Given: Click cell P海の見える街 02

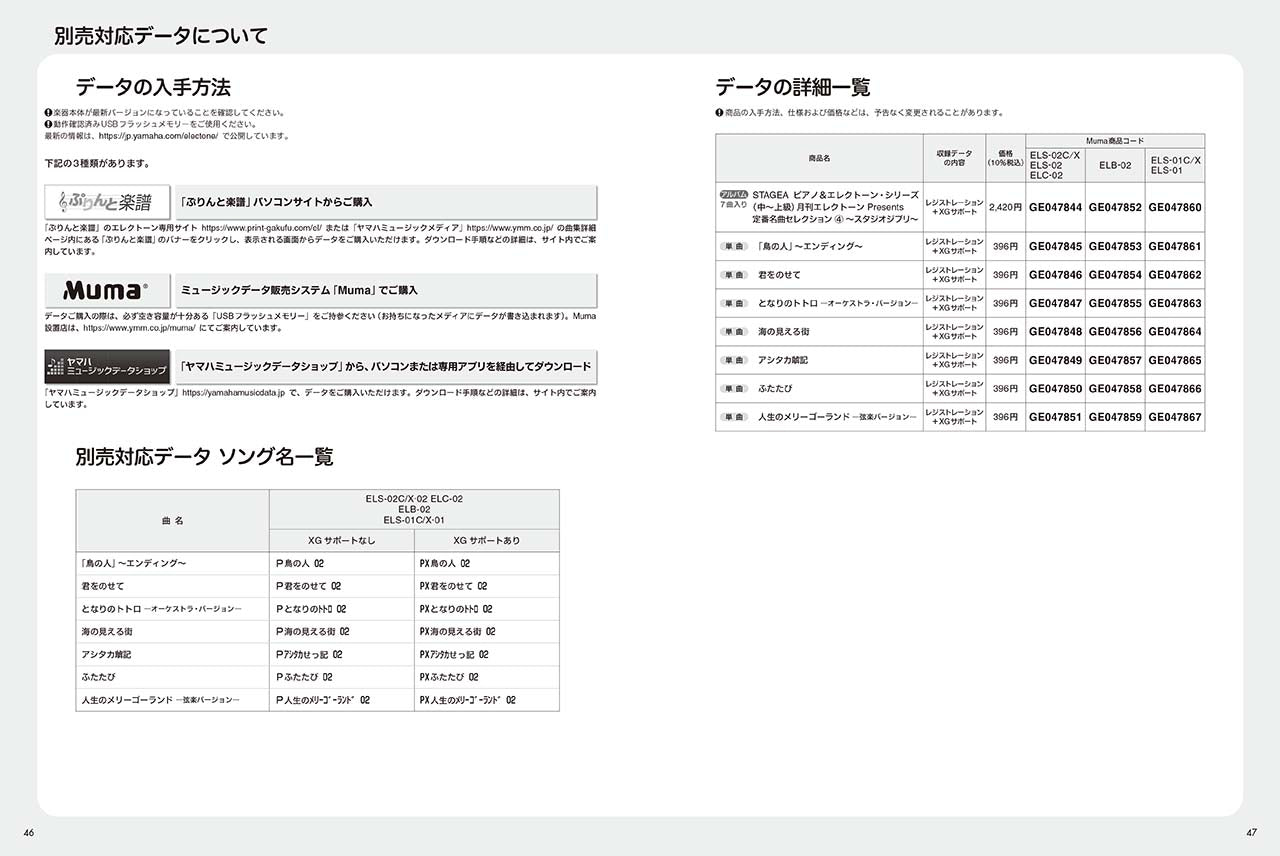Looking at the screenshot, I should point(342,632).
